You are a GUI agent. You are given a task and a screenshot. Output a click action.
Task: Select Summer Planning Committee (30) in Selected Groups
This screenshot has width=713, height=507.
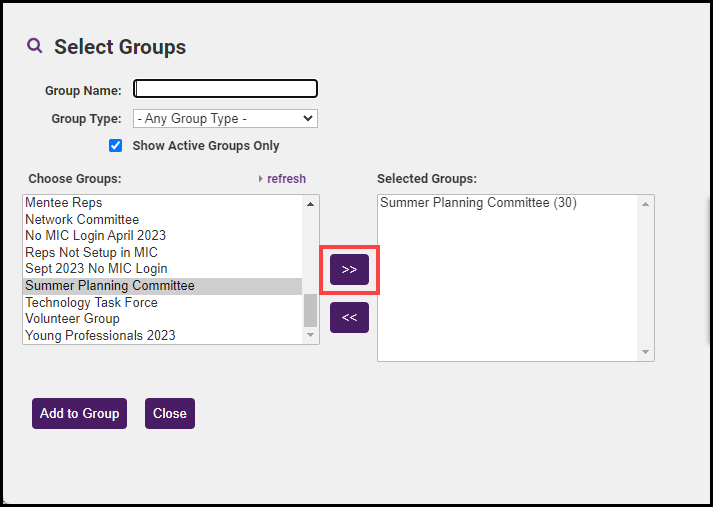coord(478,203)
